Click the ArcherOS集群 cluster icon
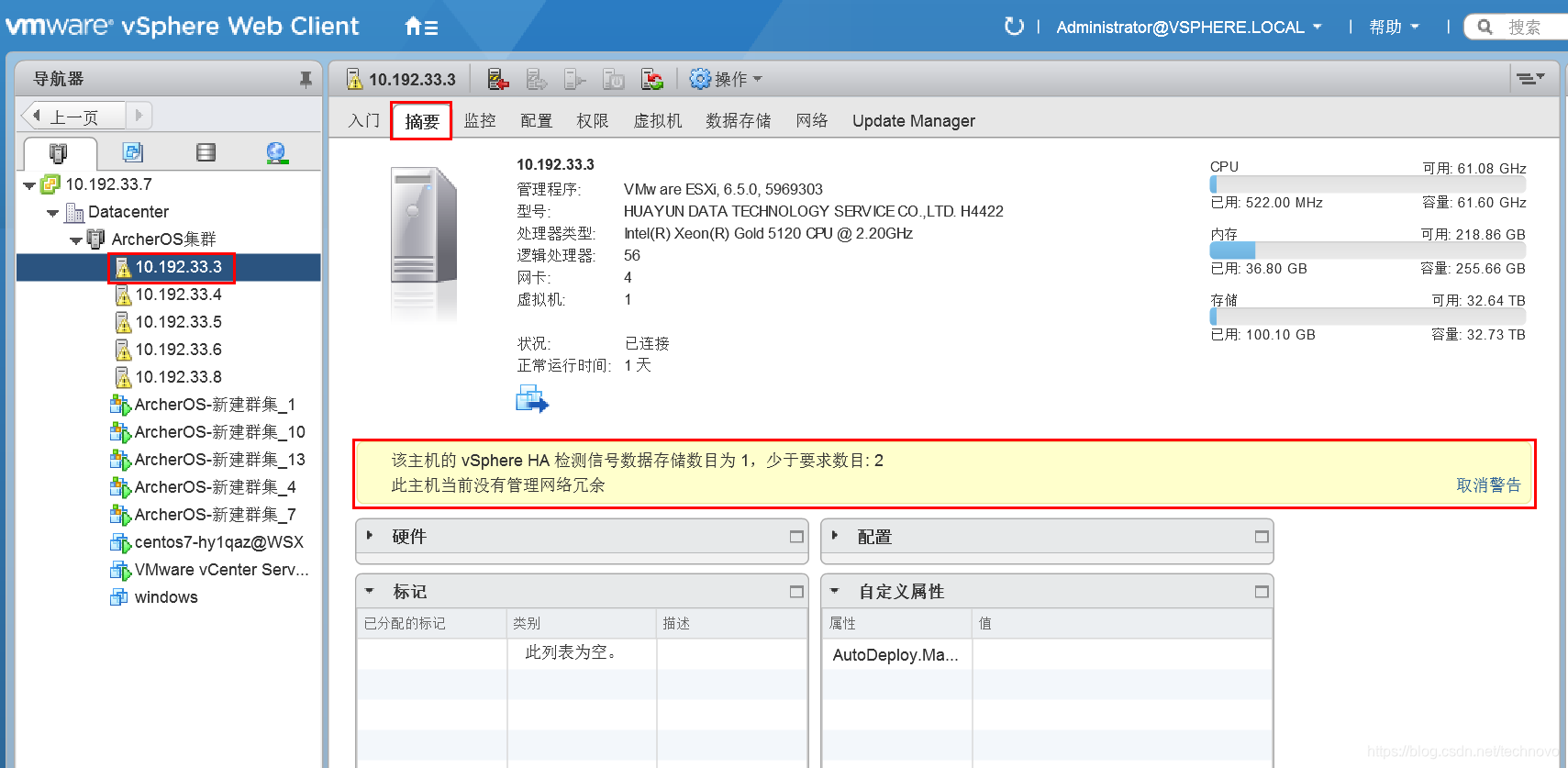The image size is (1568, 768). coord(95,239)
